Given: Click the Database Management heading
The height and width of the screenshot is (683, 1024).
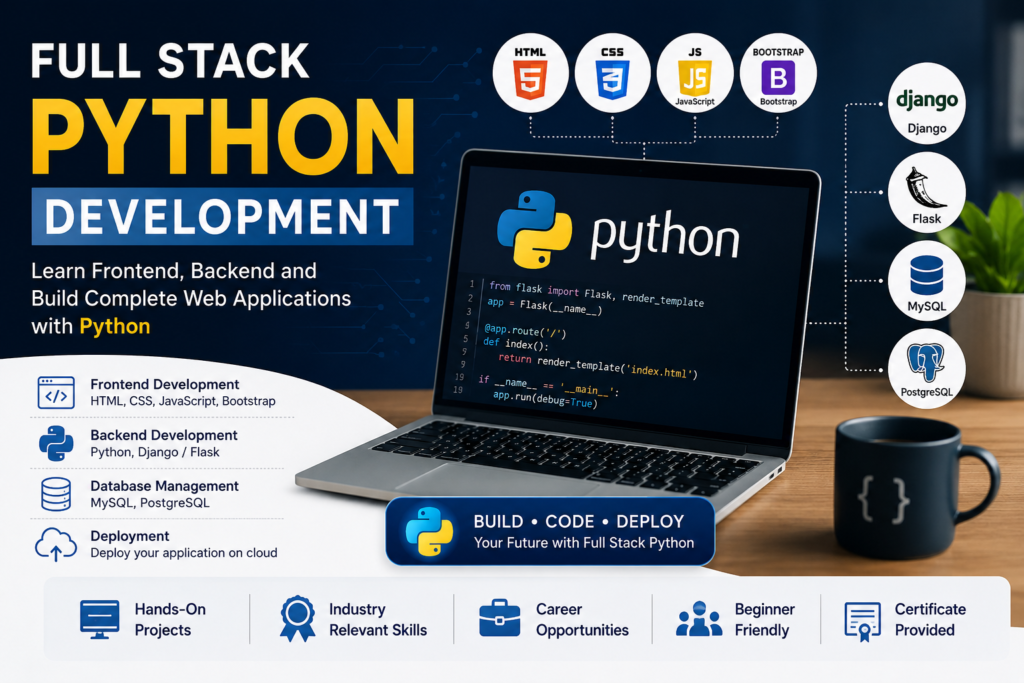Looking at the screenshot, I should tap(165, 486).
